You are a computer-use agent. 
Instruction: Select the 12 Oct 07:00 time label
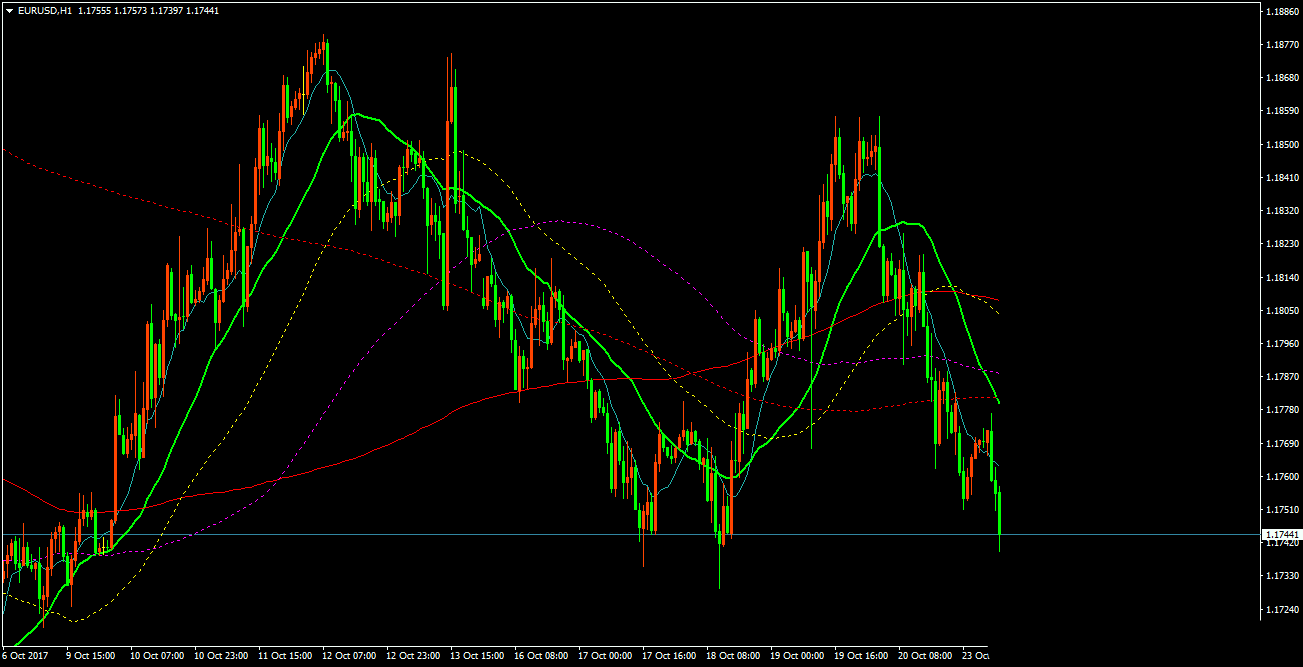pos(349,656)
